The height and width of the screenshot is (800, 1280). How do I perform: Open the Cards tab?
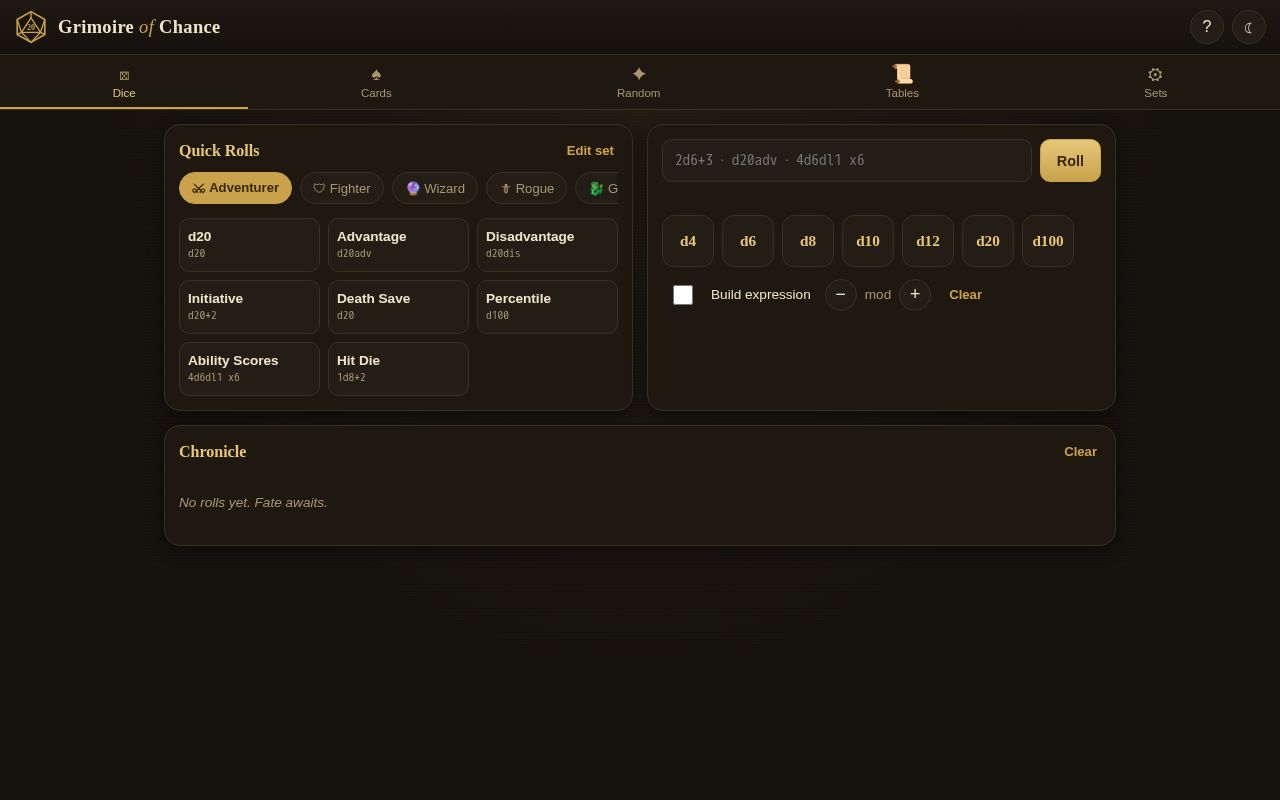(x=376, y=83)
